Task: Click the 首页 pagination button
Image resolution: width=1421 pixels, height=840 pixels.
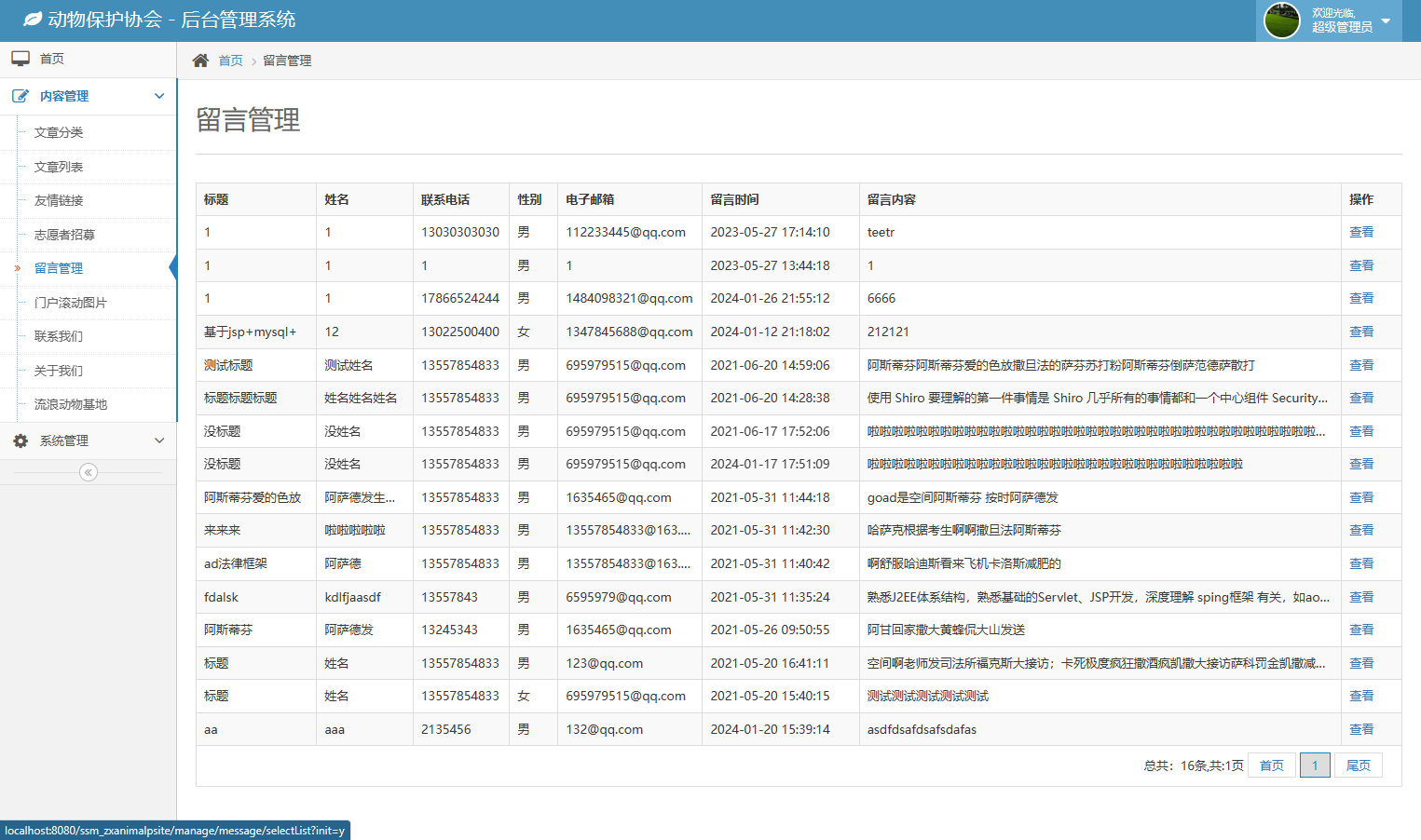Action: pos(1270,765)
